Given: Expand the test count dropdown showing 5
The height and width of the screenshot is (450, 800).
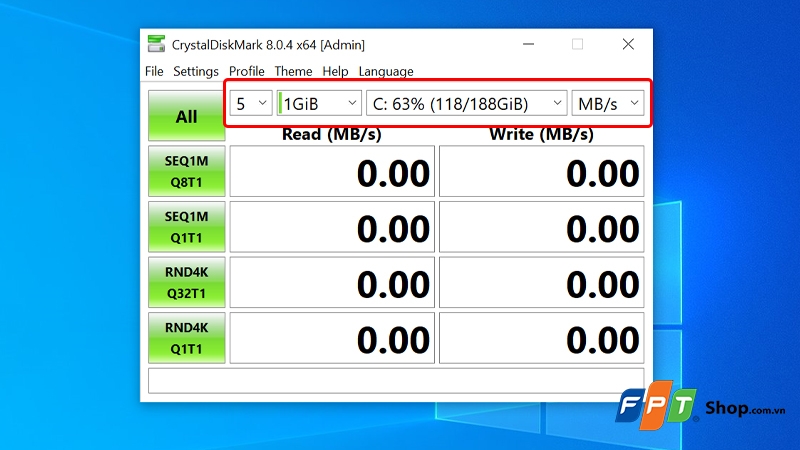Looking at the screenshot, I should coord(251,103).
